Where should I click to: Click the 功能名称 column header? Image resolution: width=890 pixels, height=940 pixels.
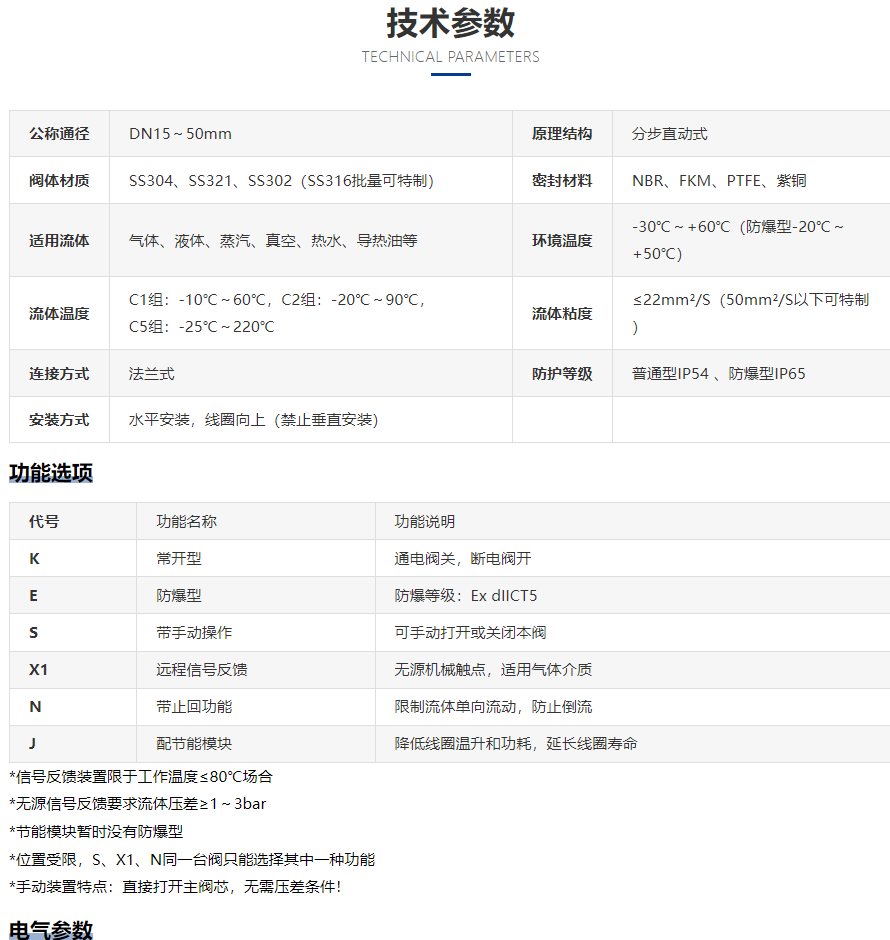coord(186,522)
